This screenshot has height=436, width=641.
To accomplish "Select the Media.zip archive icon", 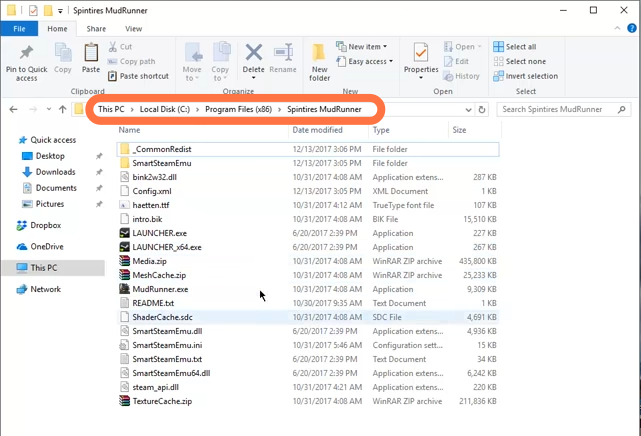I will coord(124,261).
